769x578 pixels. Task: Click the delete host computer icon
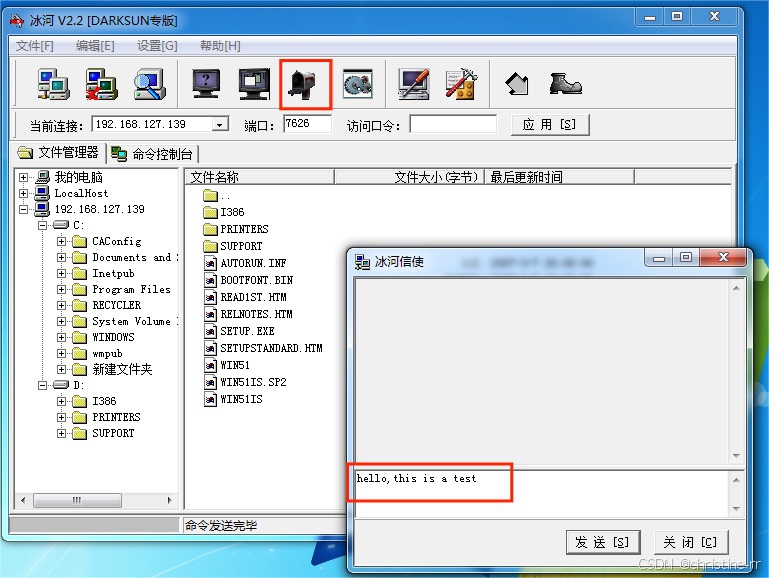(101, 84)
